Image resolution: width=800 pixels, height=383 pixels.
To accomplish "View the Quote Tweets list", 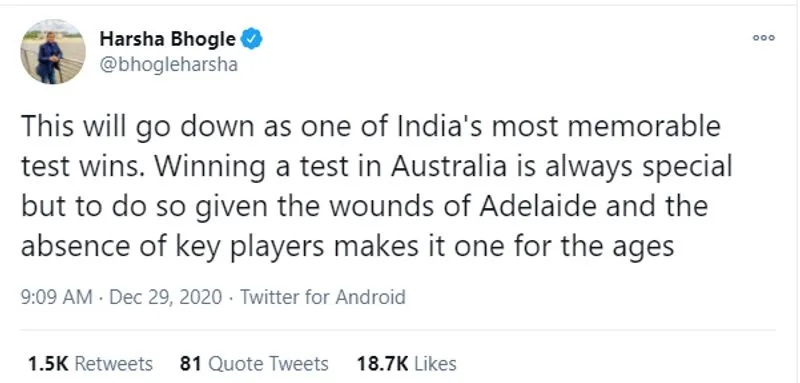I will point(254,364).
